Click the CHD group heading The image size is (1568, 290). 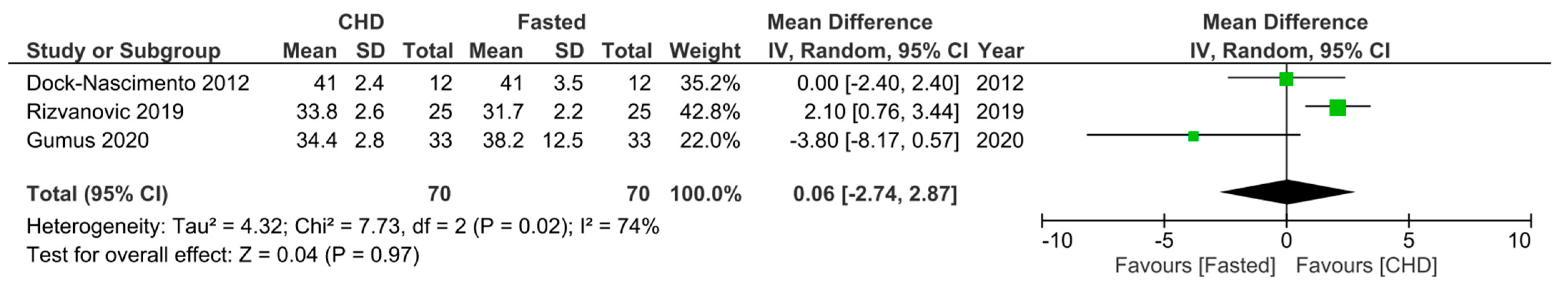(361, 22)
